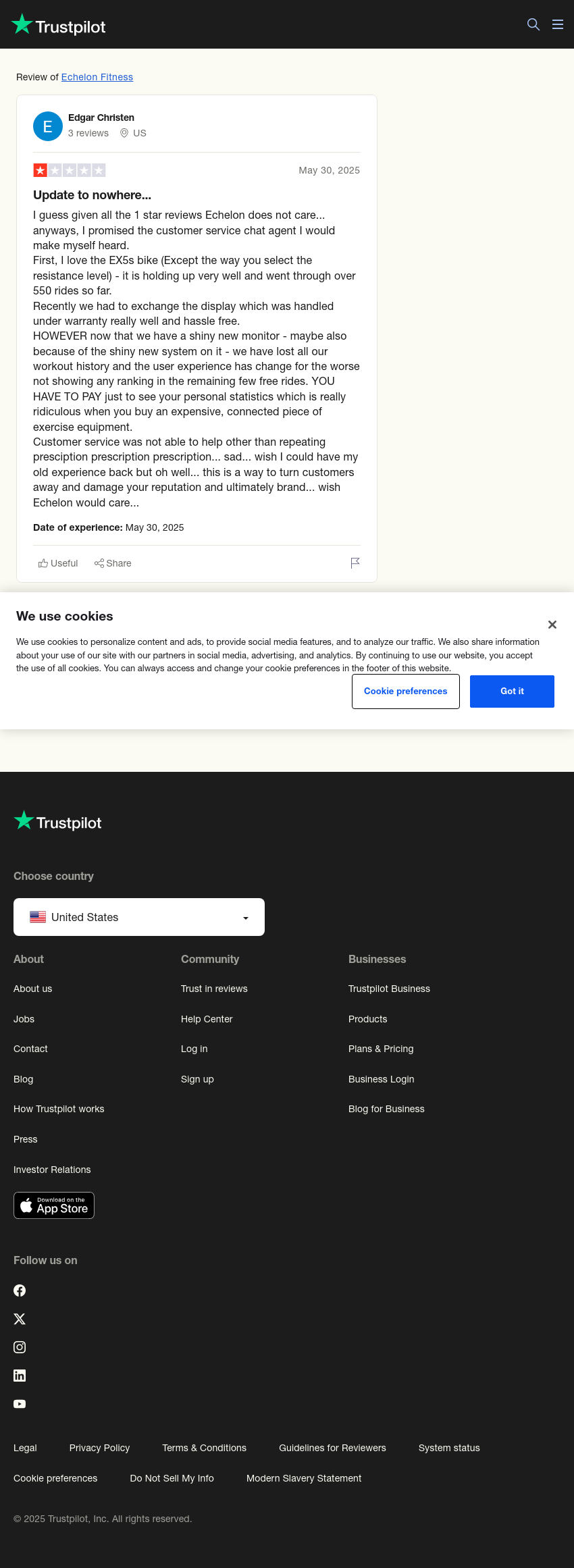Open Trustpilot's YouTube icon
This screenshot has width=574, height=1568.
click(20, 1404)
